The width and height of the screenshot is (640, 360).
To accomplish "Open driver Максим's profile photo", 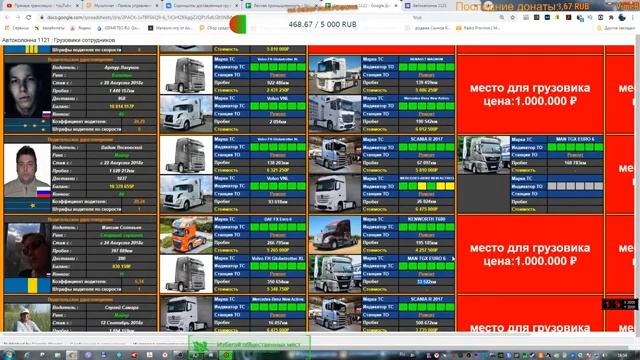I will point(27,250).
